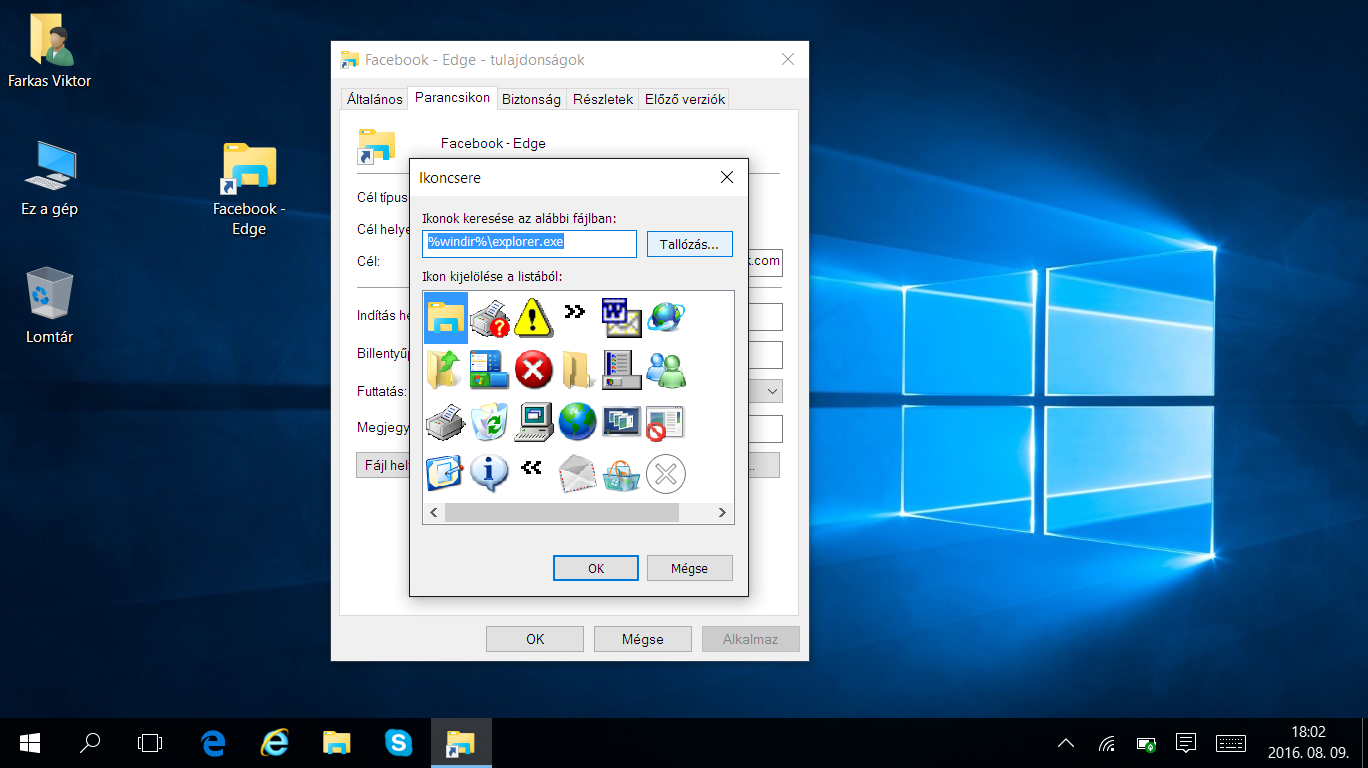Select the globe with orbit ring icon
Screen dimensions: 1368x768
tap(665, 317)
